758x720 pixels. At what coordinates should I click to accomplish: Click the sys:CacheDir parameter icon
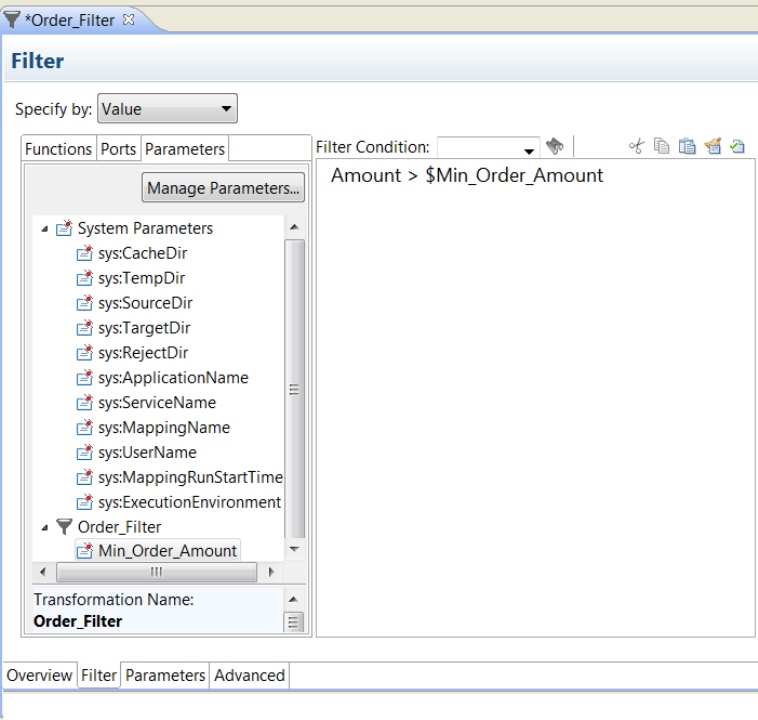tap(85, 253)
